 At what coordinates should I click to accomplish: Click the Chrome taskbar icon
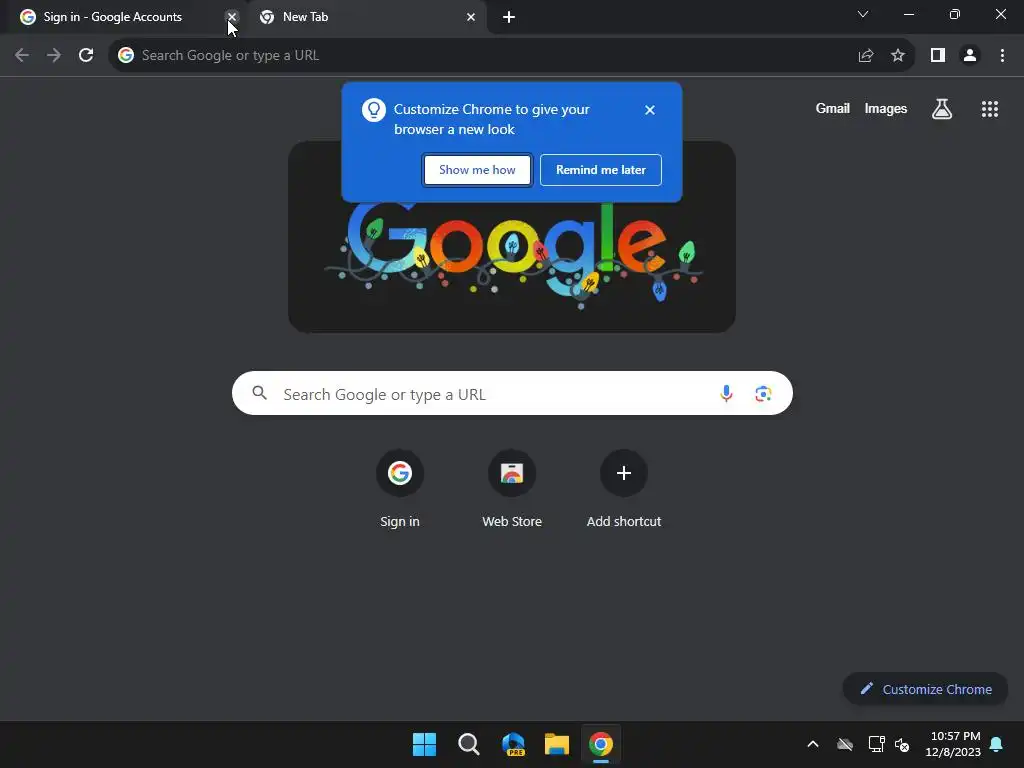[601, 744]
